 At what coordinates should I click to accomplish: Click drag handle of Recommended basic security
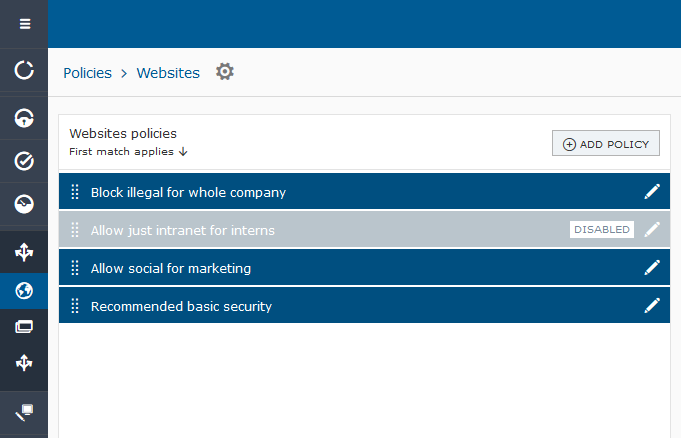75,306
